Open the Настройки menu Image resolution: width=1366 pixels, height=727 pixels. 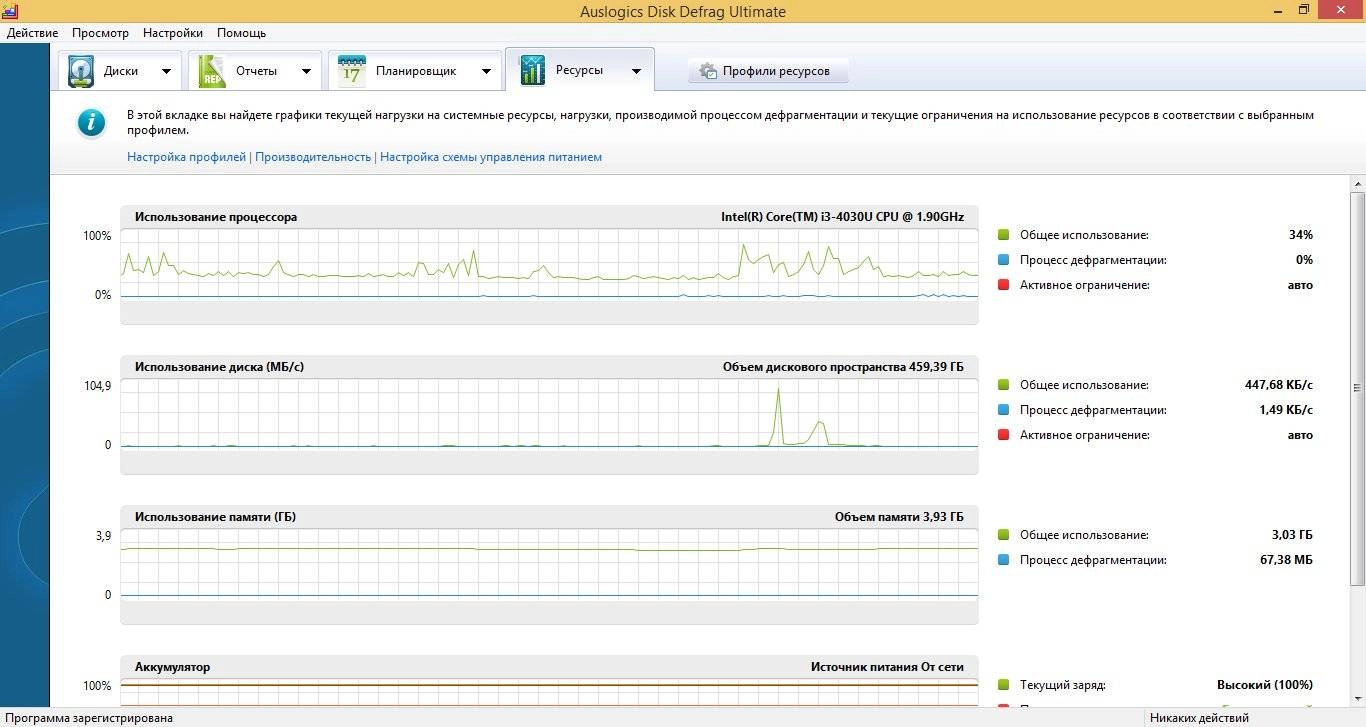tap(172, 33)
